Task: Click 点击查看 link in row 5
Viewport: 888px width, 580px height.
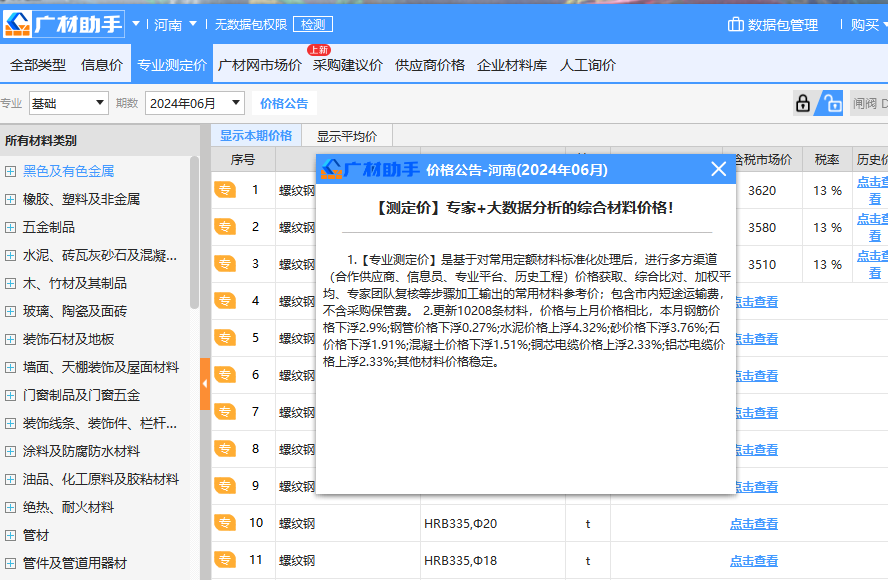Action: 756,339
